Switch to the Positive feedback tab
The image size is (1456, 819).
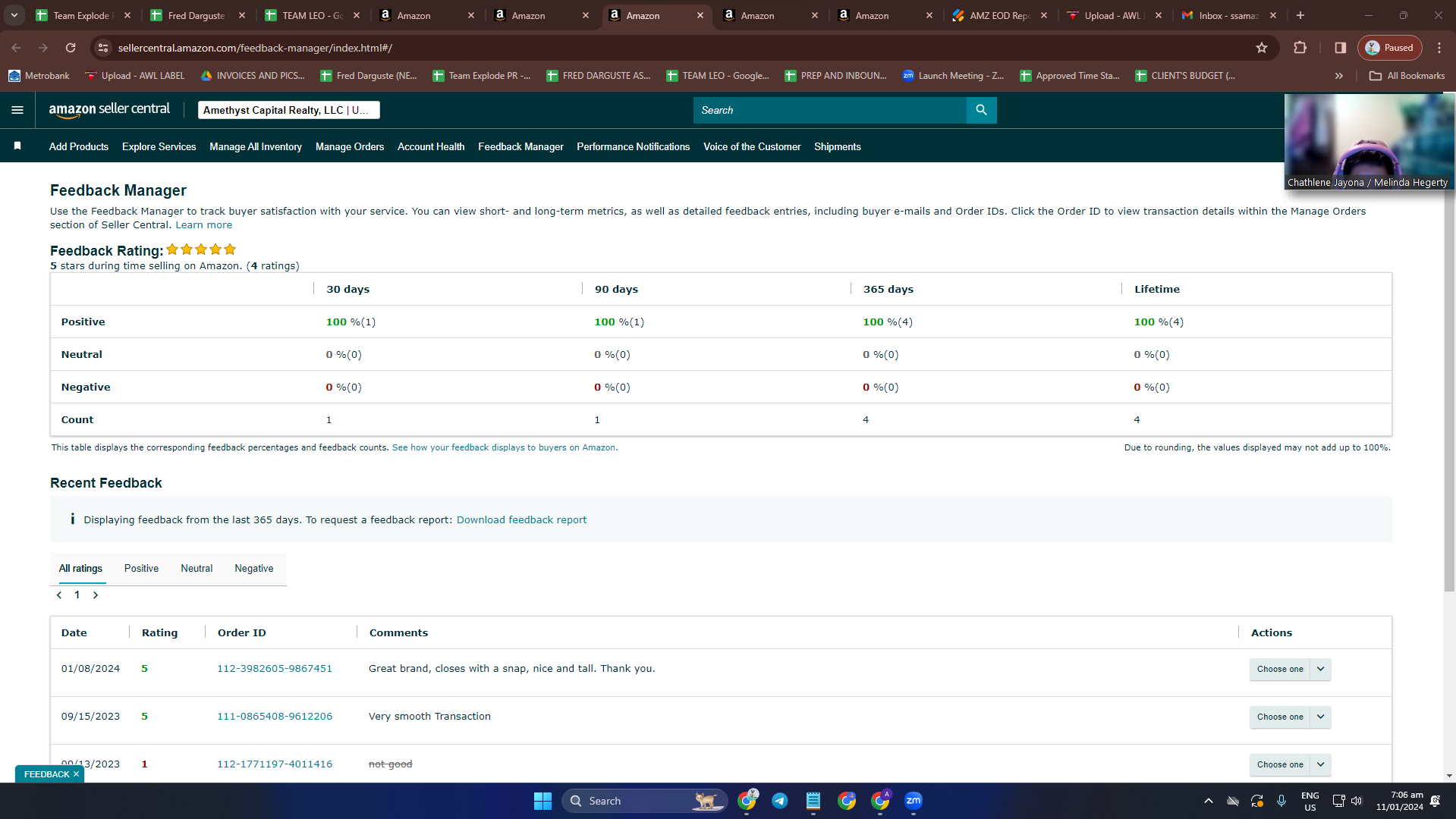coord(142,569)
